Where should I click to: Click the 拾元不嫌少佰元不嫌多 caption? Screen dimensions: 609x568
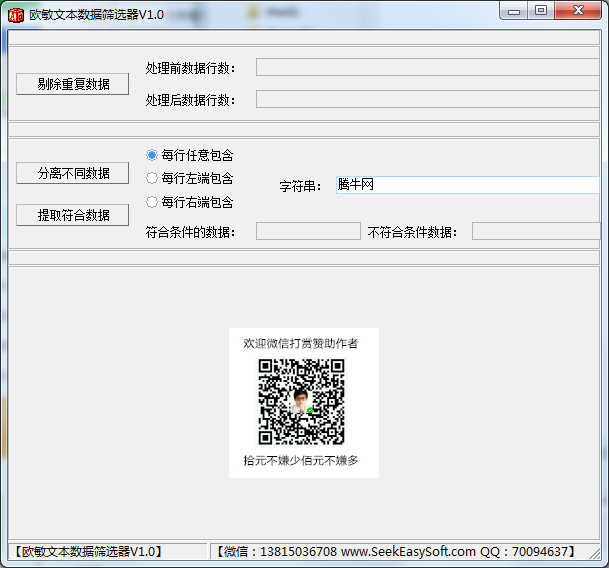pyautogui.click(x=301, y=461)
